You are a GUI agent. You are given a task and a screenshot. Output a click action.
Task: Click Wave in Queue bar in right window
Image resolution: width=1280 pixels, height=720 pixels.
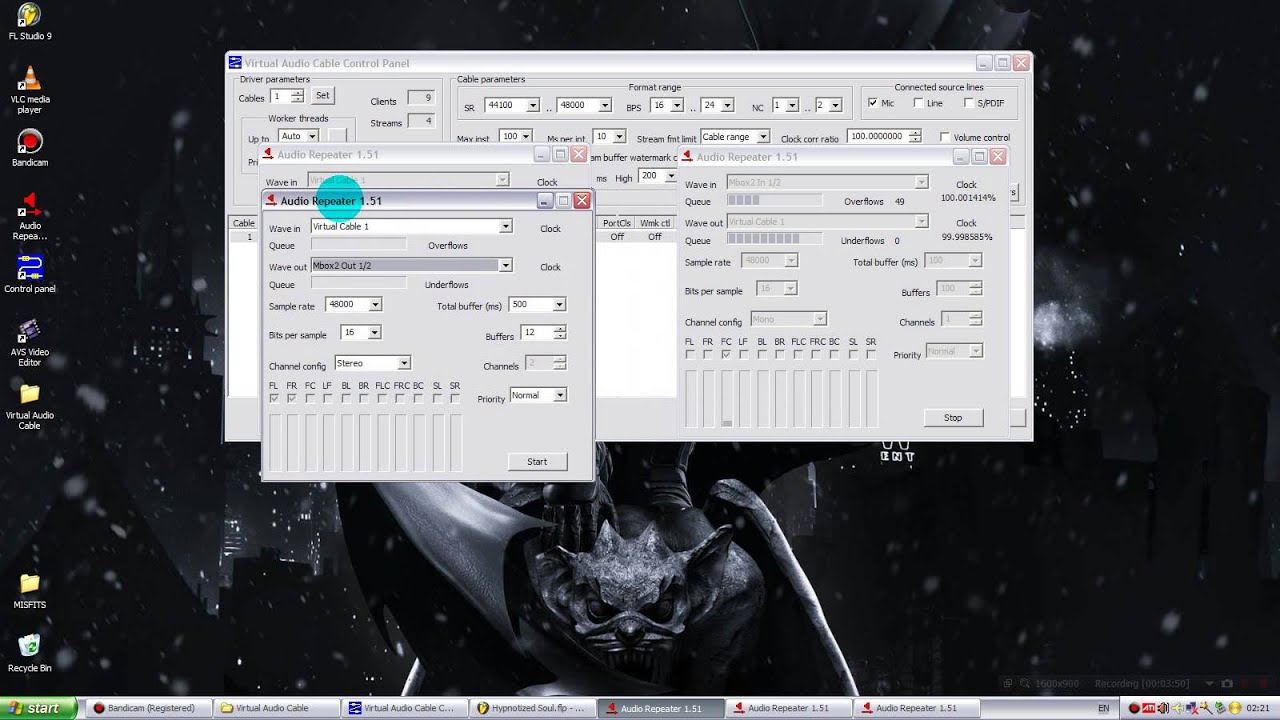[x=774, y=201]
